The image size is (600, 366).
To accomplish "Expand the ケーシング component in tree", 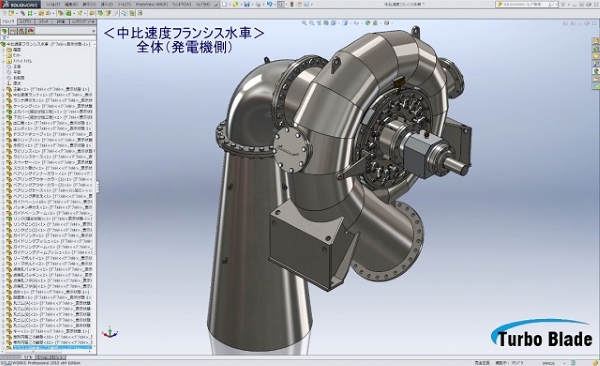I will [x=3, y=106].
